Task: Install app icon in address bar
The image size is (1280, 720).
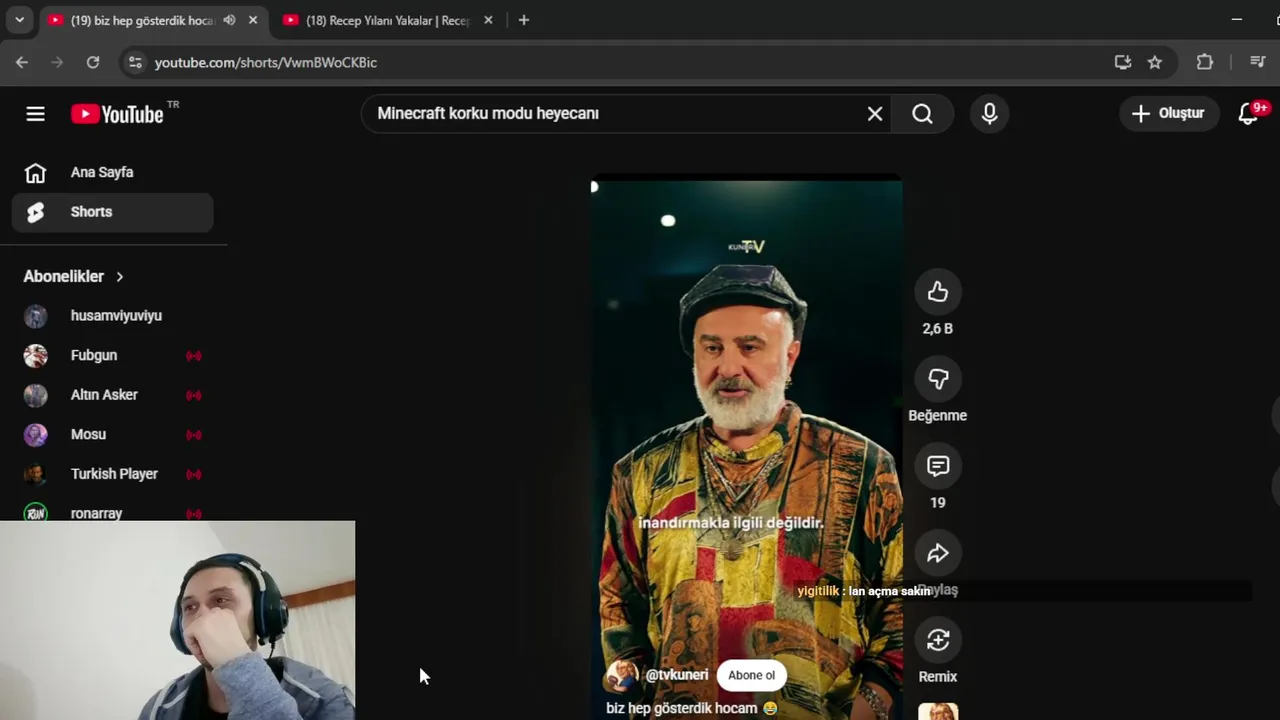Action: click(x=1123, y=62)
